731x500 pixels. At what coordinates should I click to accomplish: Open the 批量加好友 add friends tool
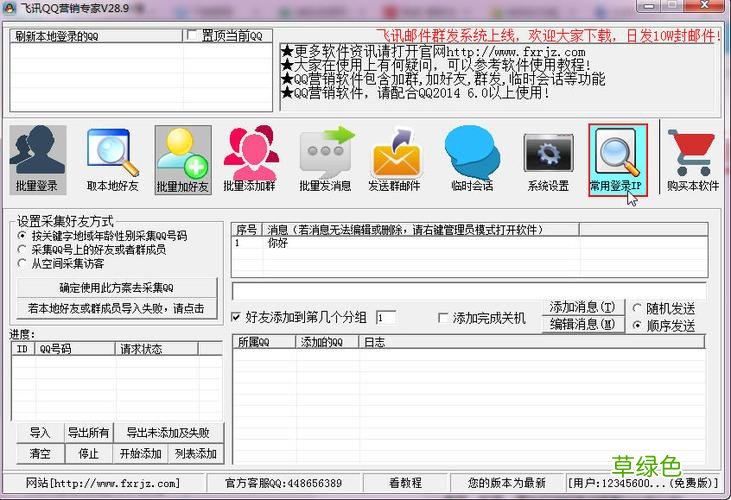pos(183,159)
